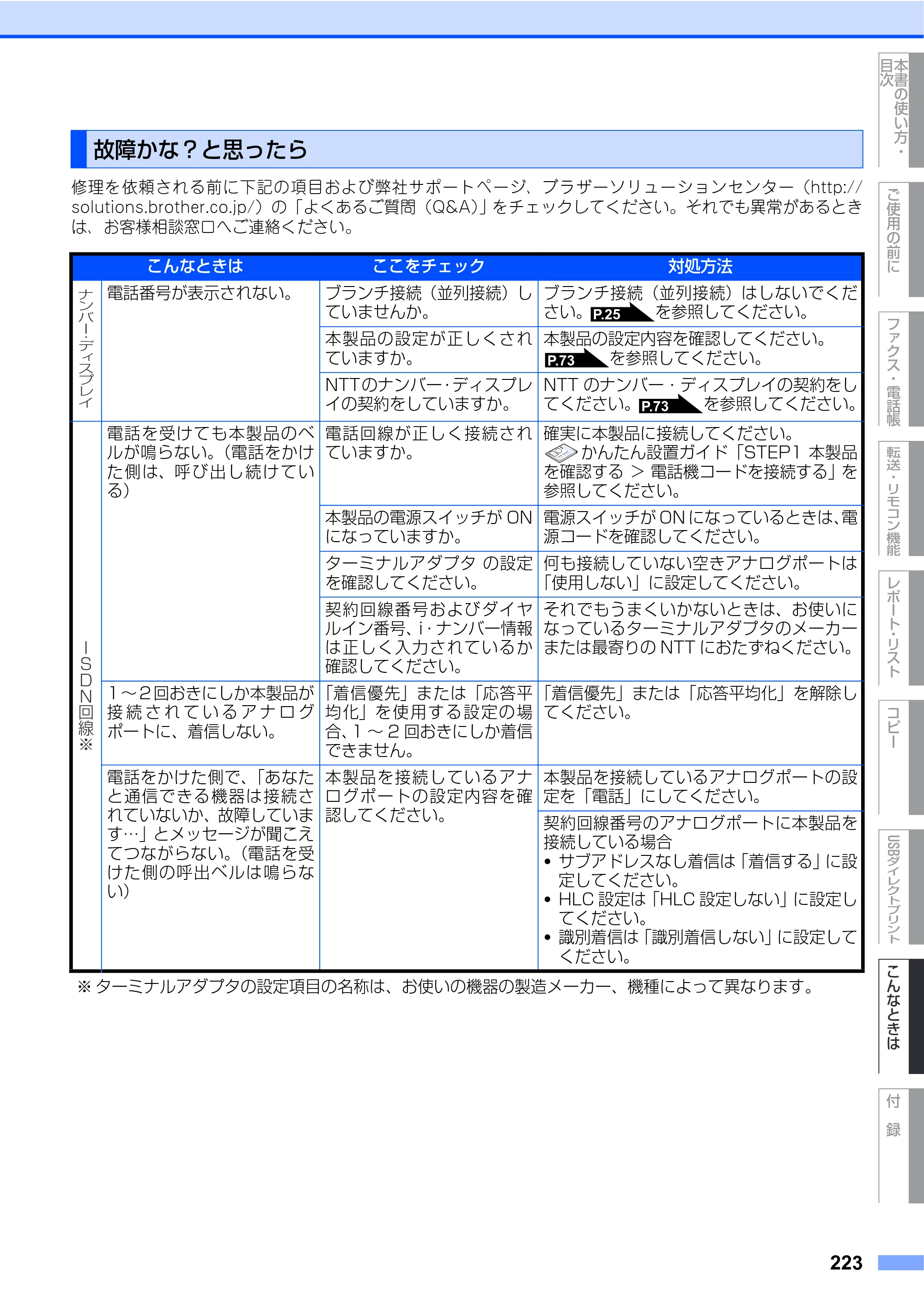The width and height of the screenshot is (924, 1306).
Task: Click the cell 本製品の設定が正しくされていますか
Action: 428,348
